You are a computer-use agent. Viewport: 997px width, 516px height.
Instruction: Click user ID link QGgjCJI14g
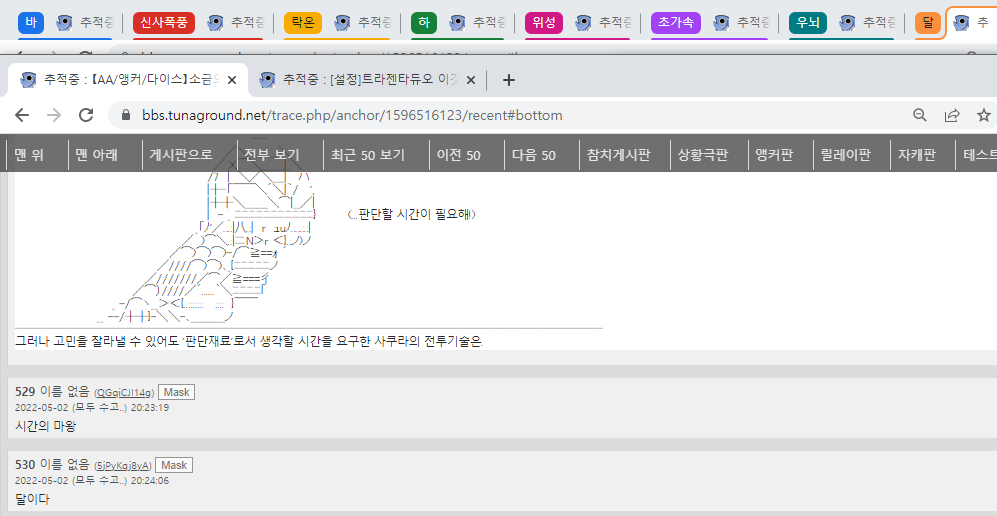click(125, 394)
